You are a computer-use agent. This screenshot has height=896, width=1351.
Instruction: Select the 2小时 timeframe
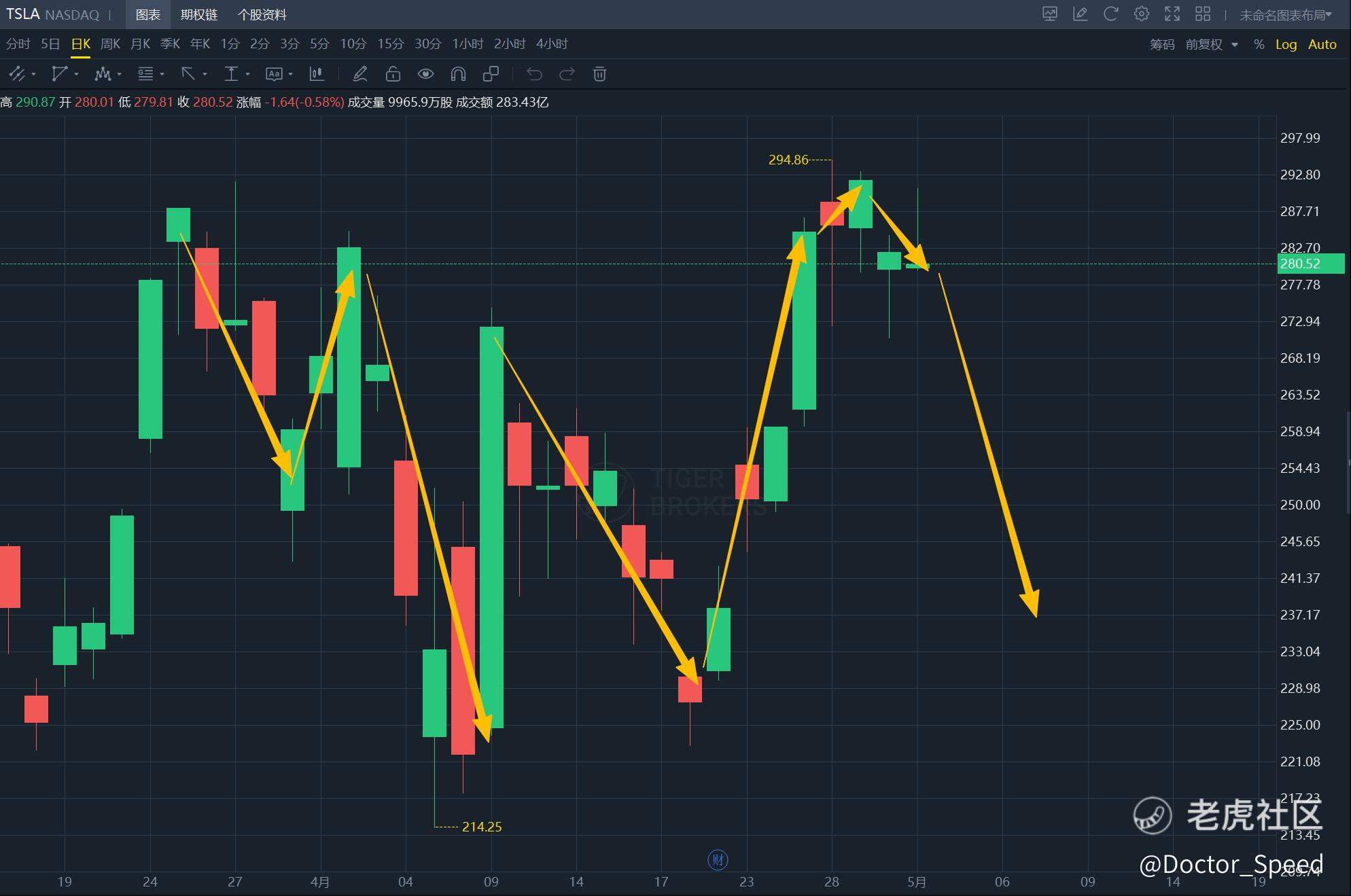pyautogui.click(x=510, y=44)
